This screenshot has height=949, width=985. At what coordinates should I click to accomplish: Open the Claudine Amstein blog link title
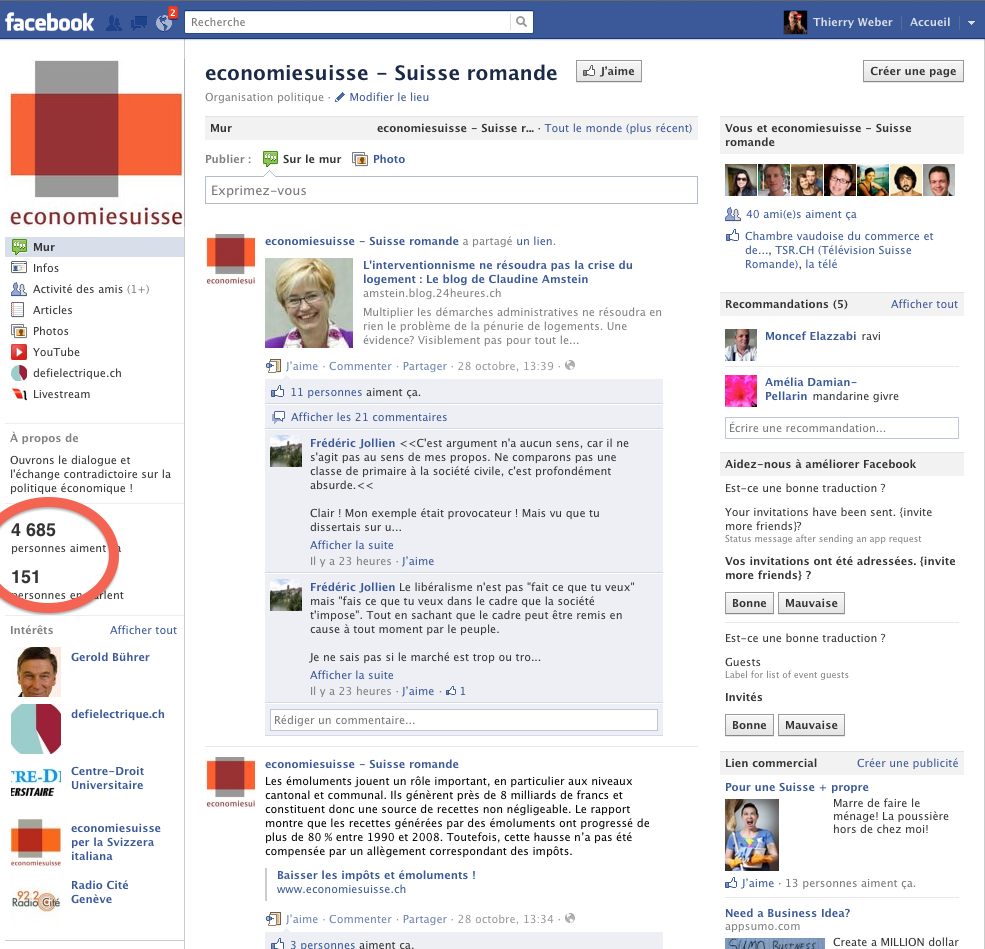tap(498, 272)
